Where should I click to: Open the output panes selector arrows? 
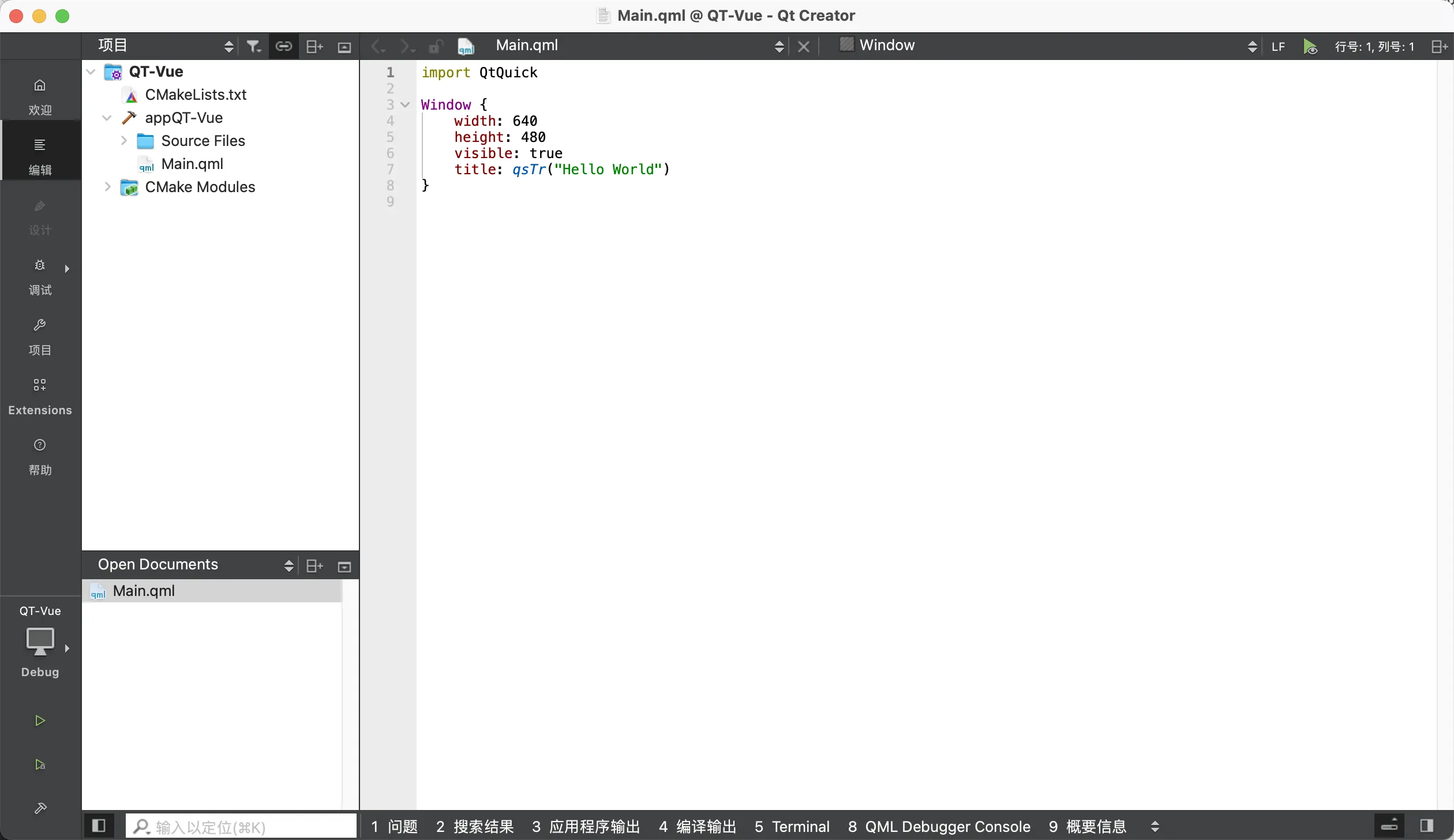(1155, 826)
